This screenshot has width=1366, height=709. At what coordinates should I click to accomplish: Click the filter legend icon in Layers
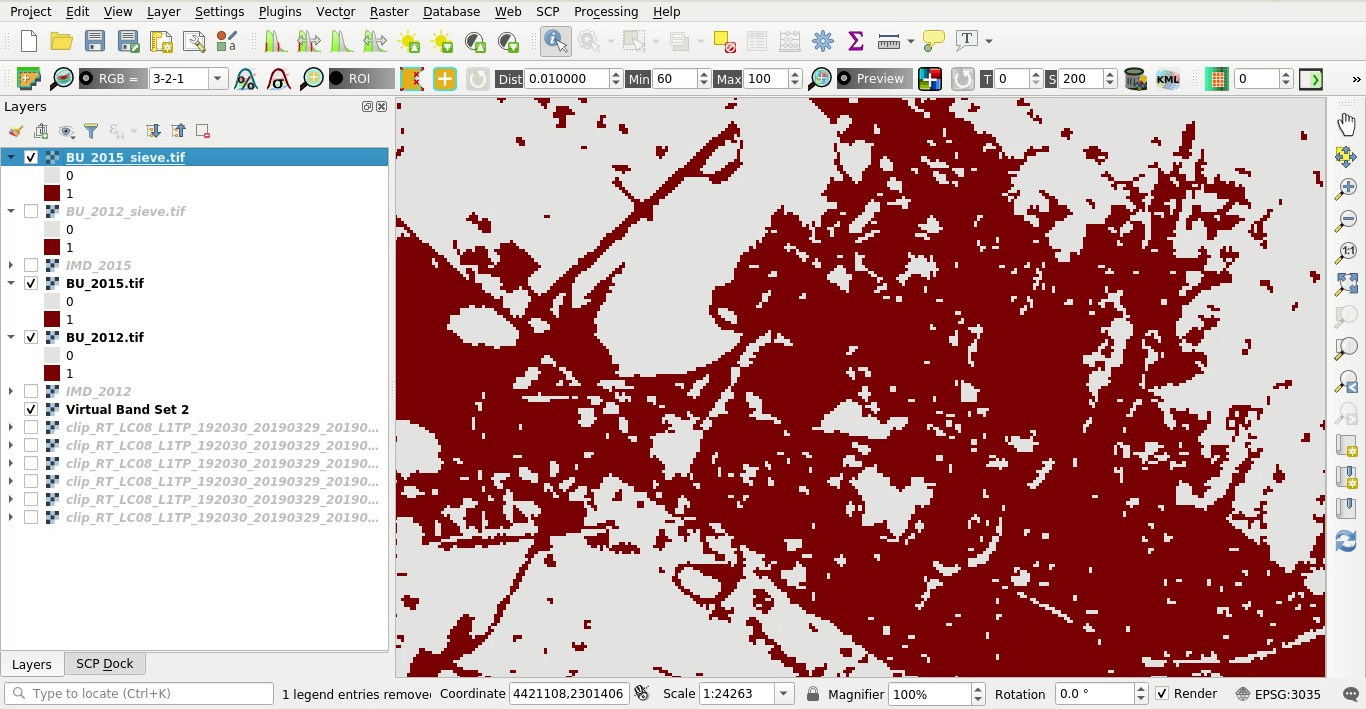(x=91, y=131)
